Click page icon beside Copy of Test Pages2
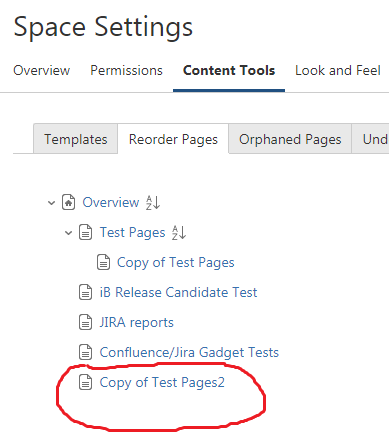This screenshot has height=445, width=389. (85, 382)
